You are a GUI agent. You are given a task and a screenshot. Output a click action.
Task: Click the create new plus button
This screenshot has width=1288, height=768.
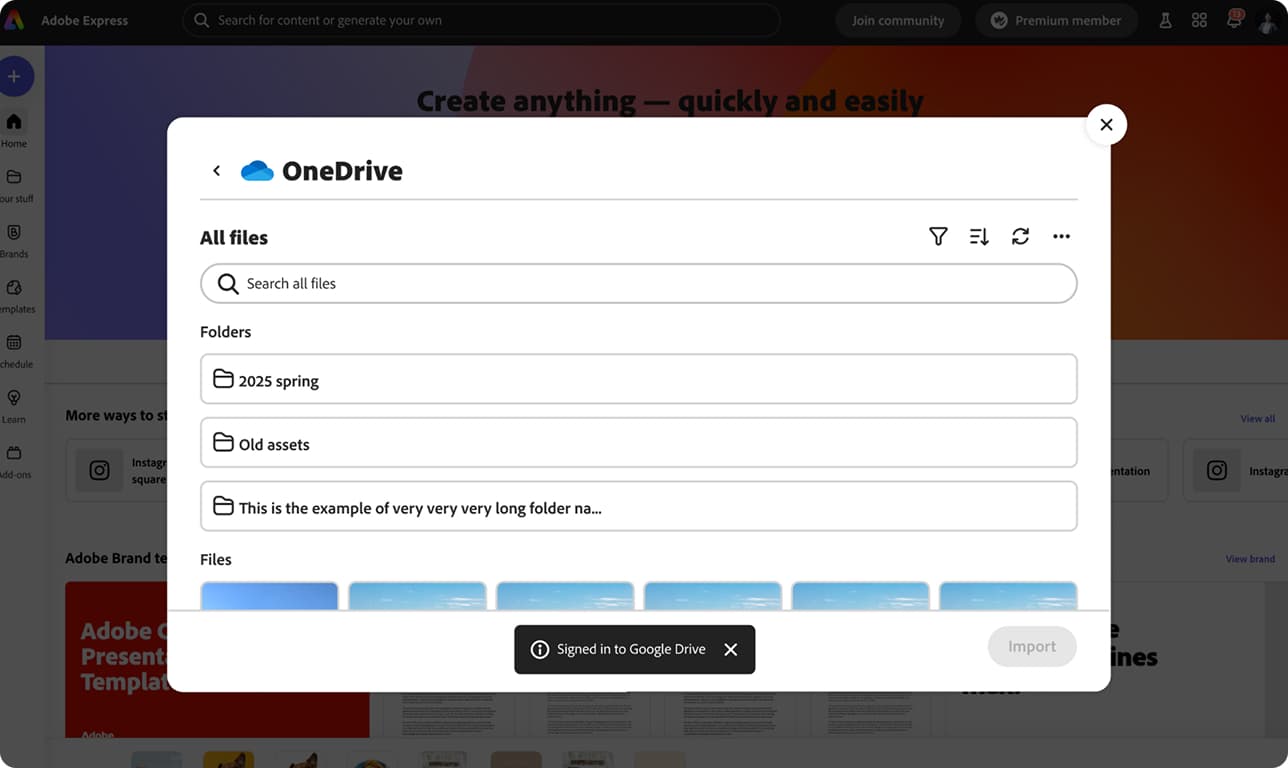coord(14,76)
